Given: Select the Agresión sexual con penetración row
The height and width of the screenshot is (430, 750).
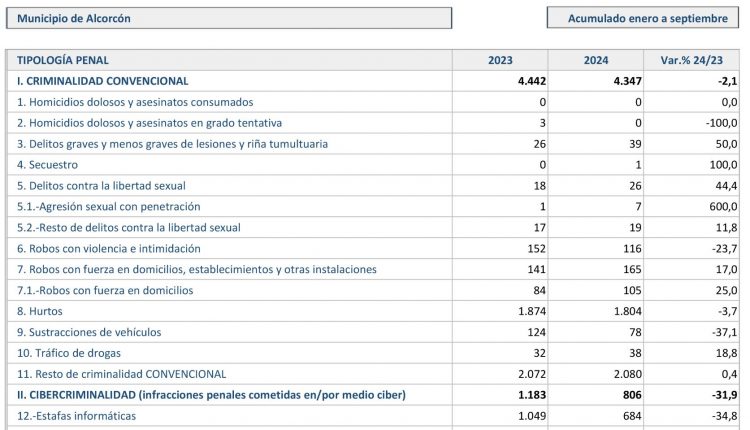Looking at the screenshot, I should 109,206.
